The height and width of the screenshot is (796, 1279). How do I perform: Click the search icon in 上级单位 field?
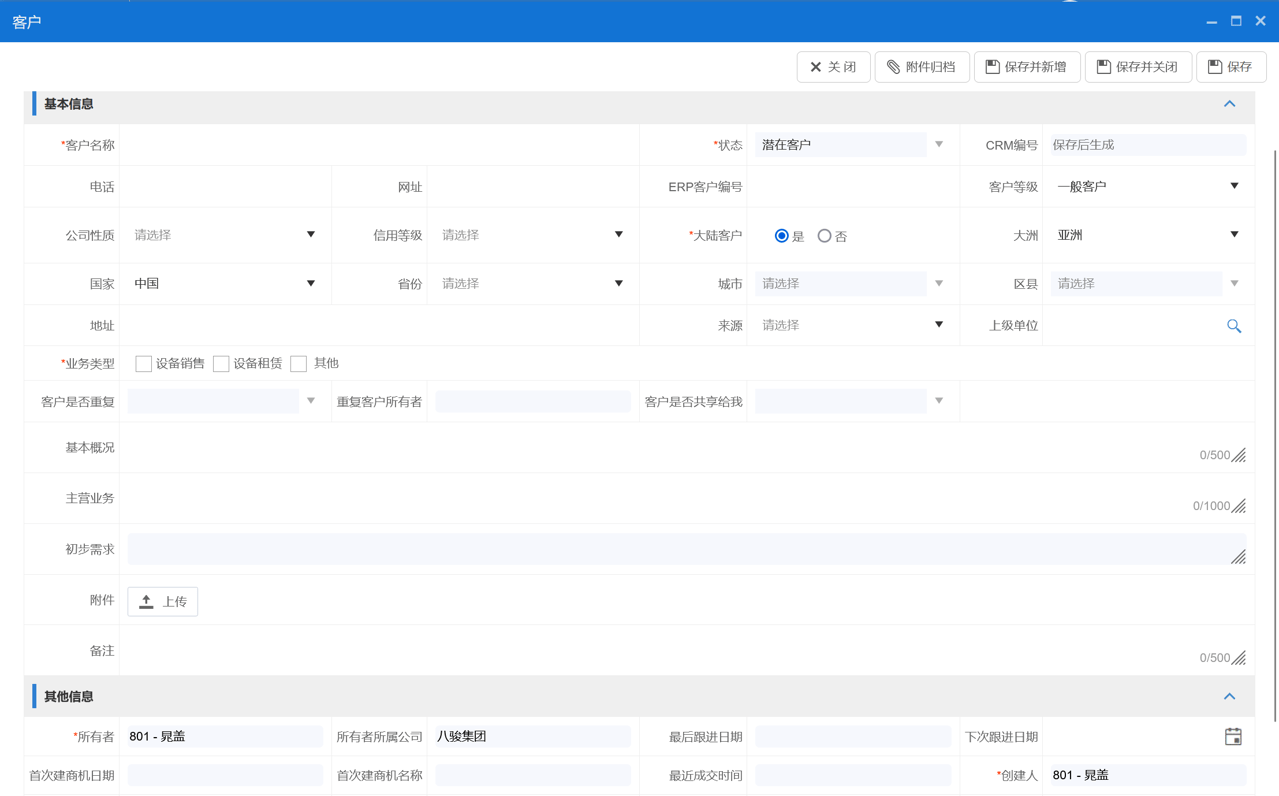pos(1233,326)
